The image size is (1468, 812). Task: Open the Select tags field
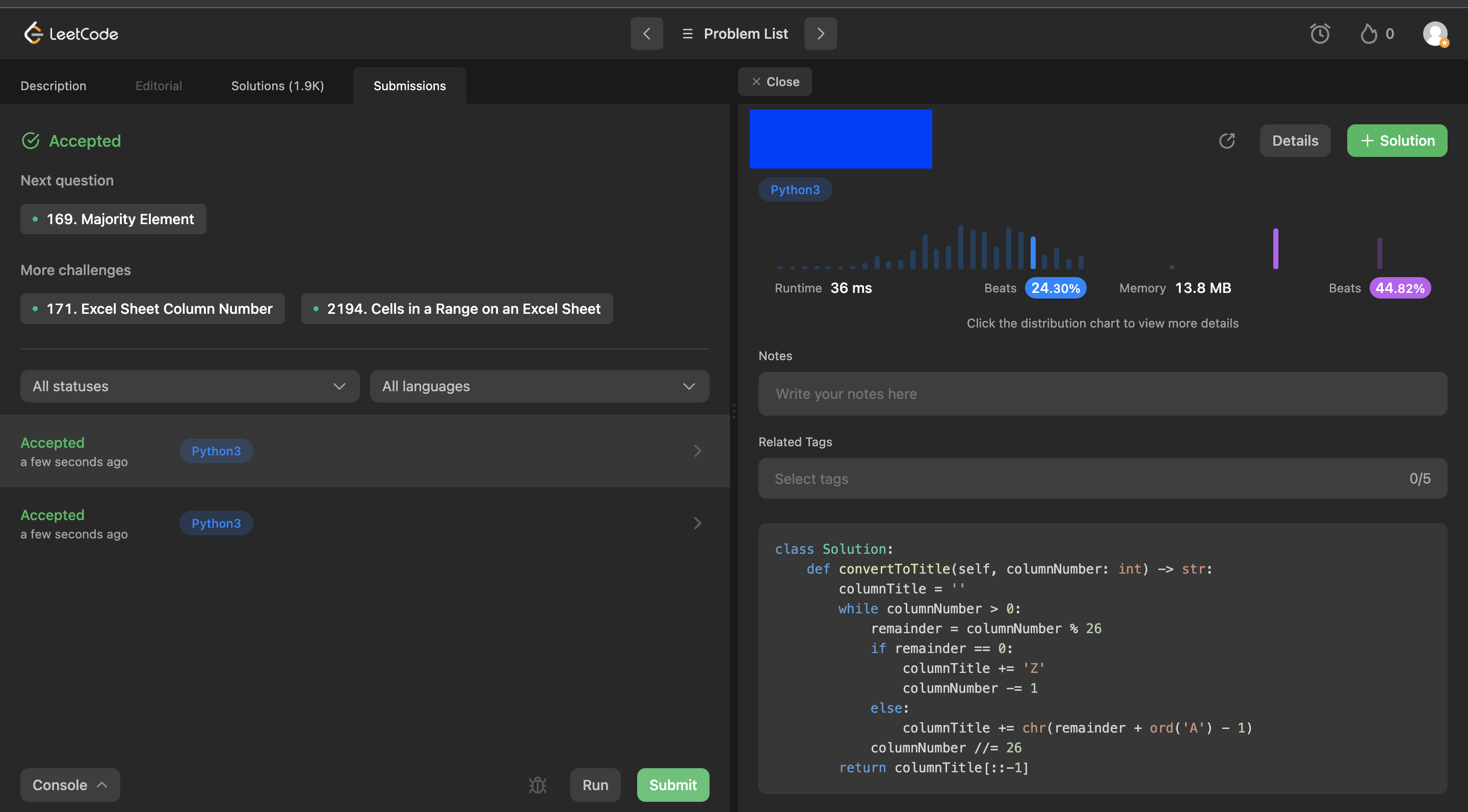pyautogui.click(x=1102, y=478)
